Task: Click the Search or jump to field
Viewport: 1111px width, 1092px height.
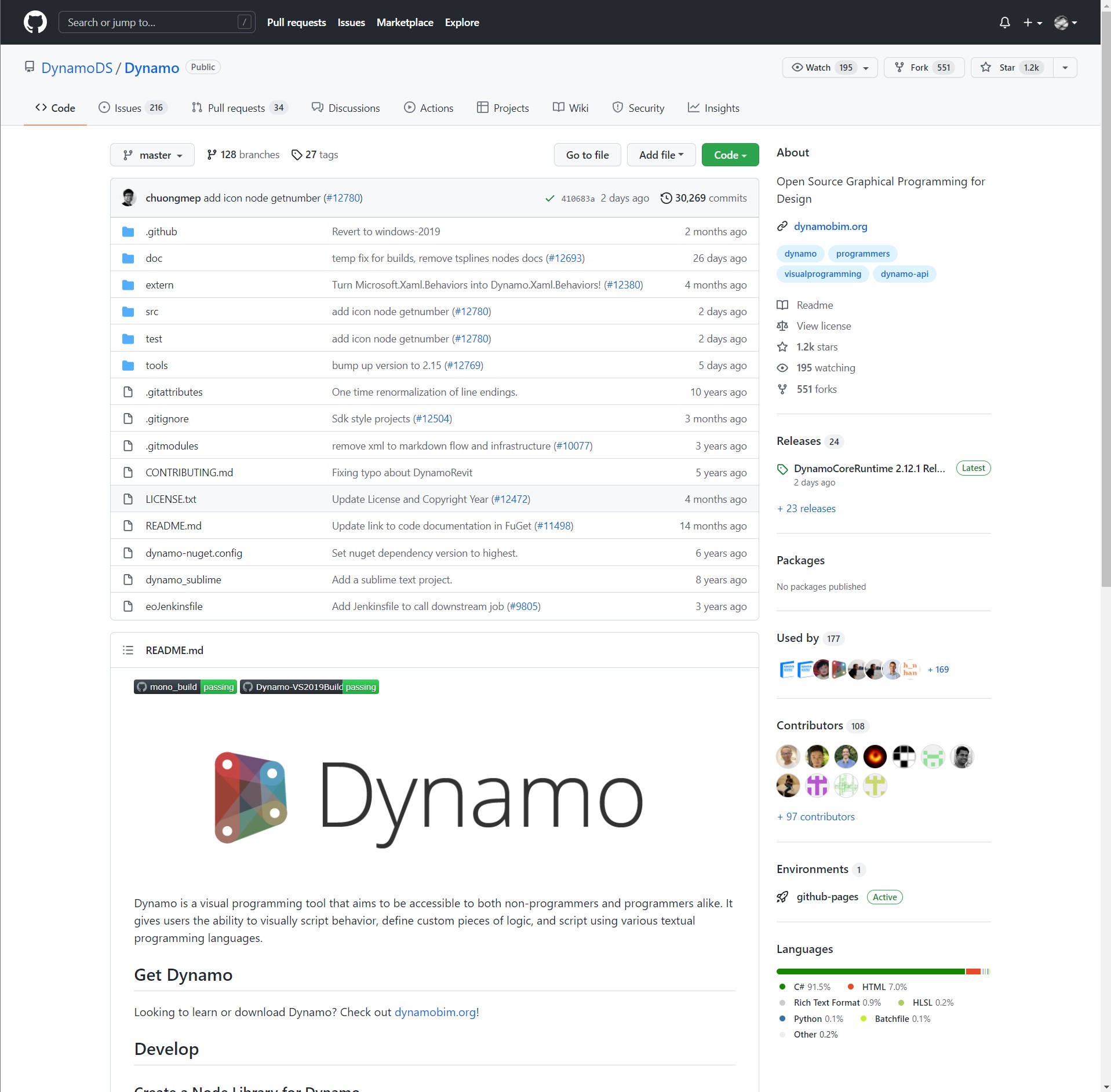Action: tap(156, 22)
